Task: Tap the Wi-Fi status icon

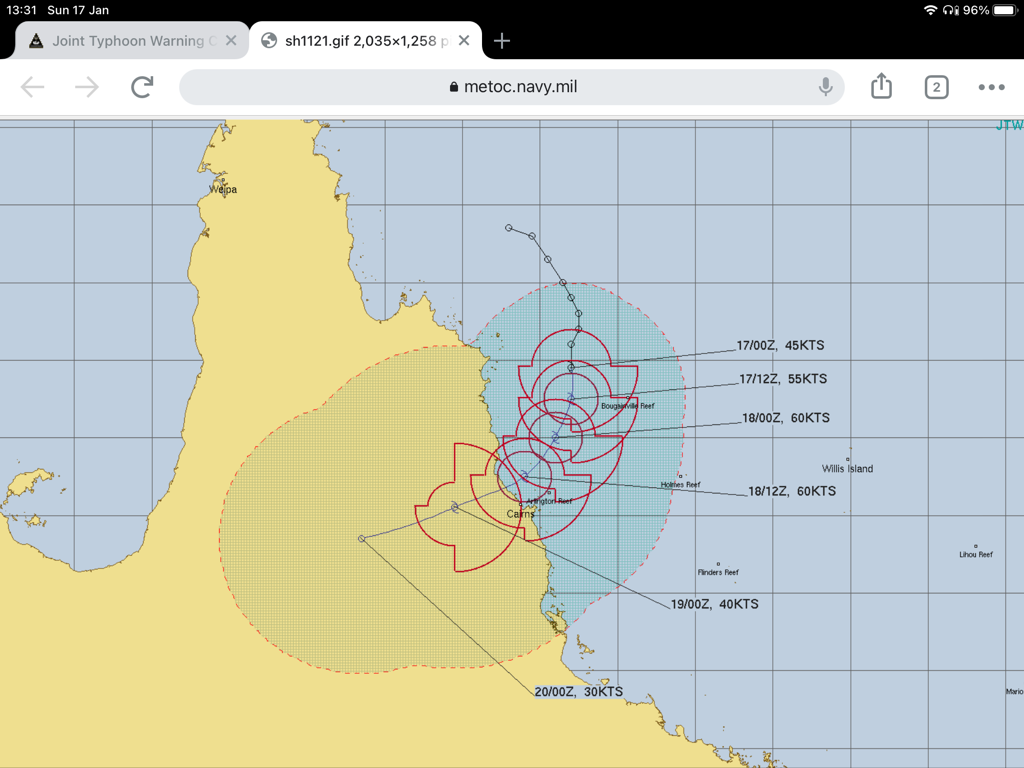Action: pyautogui.click(x=930, y=10)
